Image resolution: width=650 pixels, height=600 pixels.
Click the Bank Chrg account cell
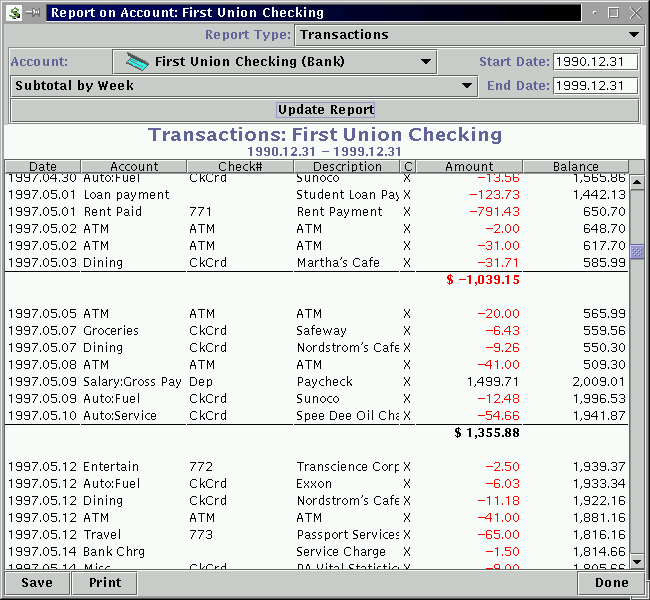point(114,552)
